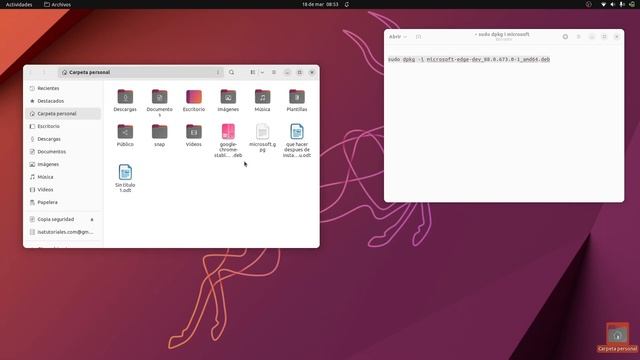
Task: Open Imágenes in the sidebar
Action: point(63,164)
